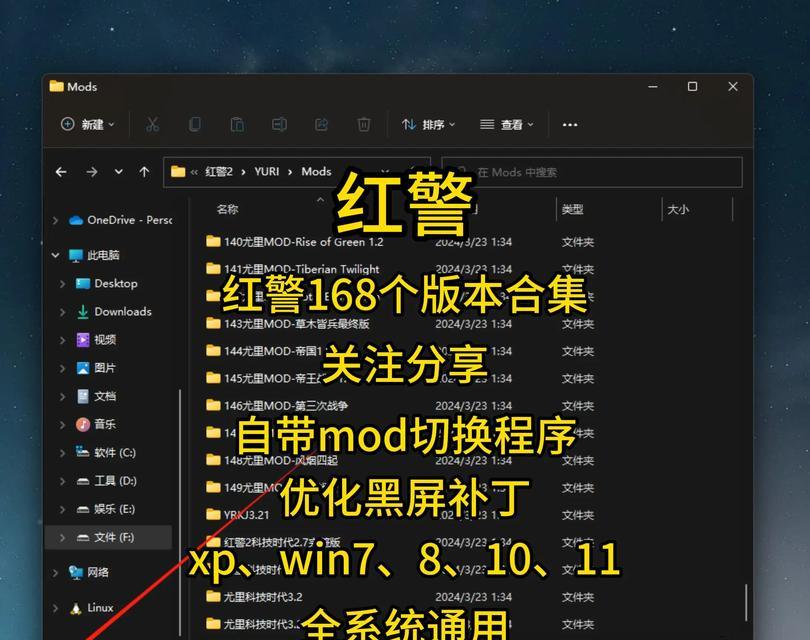Click the Share icon in the toolbar
810x640 pixels.
tap(321, 124)
